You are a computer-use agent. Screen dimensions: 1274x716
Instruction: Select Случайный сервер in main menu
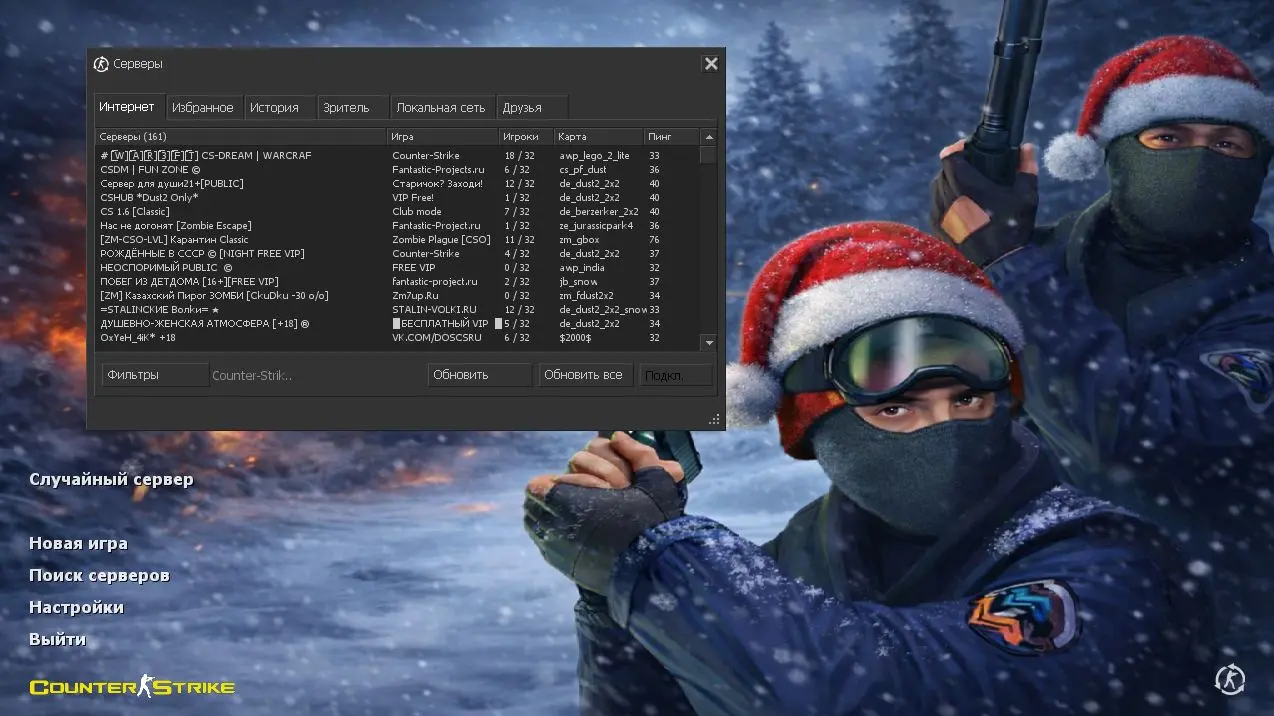point(111,479)
